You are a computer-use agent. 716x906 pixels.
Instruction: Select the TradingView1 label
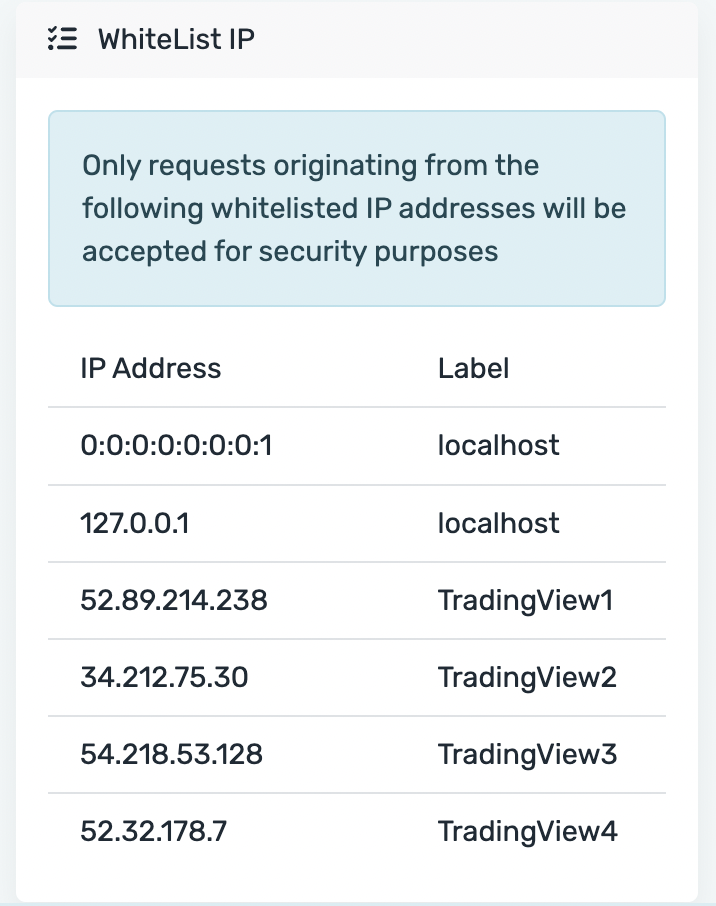coord(525,600)
